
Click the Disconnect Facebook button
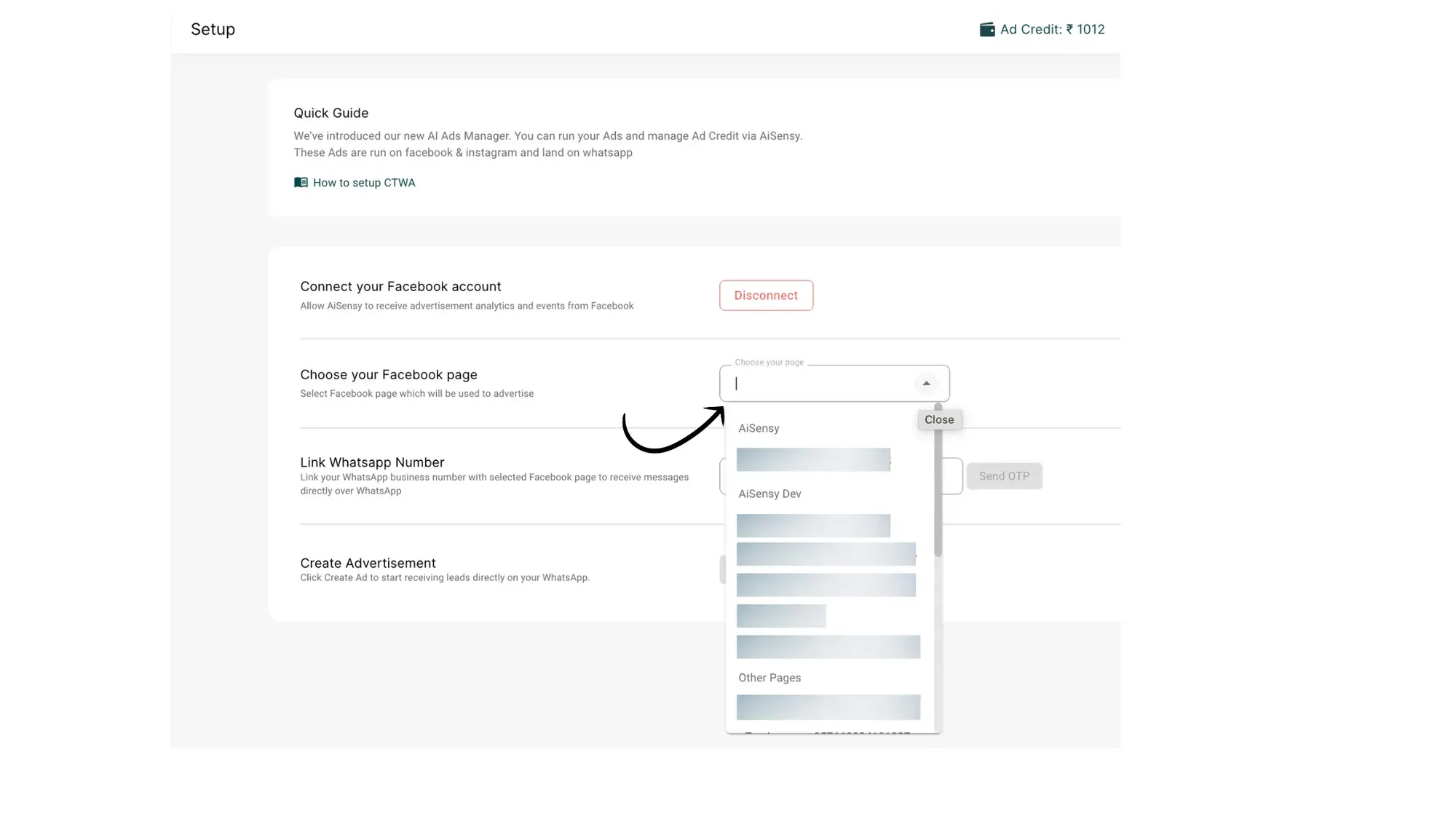click(x=766, y=296)
